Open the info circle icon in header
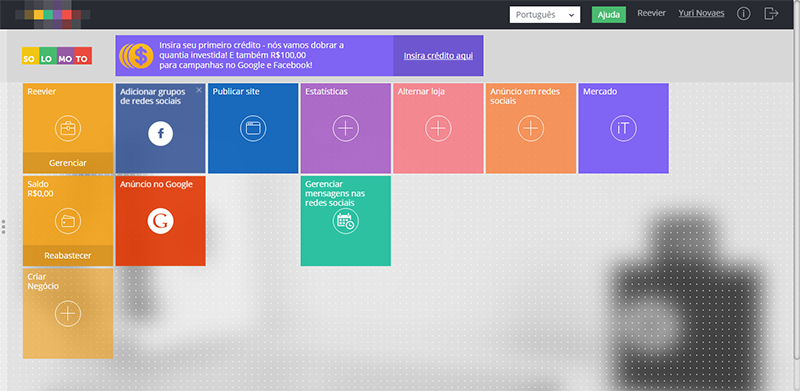Screen dimensions: 800x391 pyautogui.click(x=743, y=14)
